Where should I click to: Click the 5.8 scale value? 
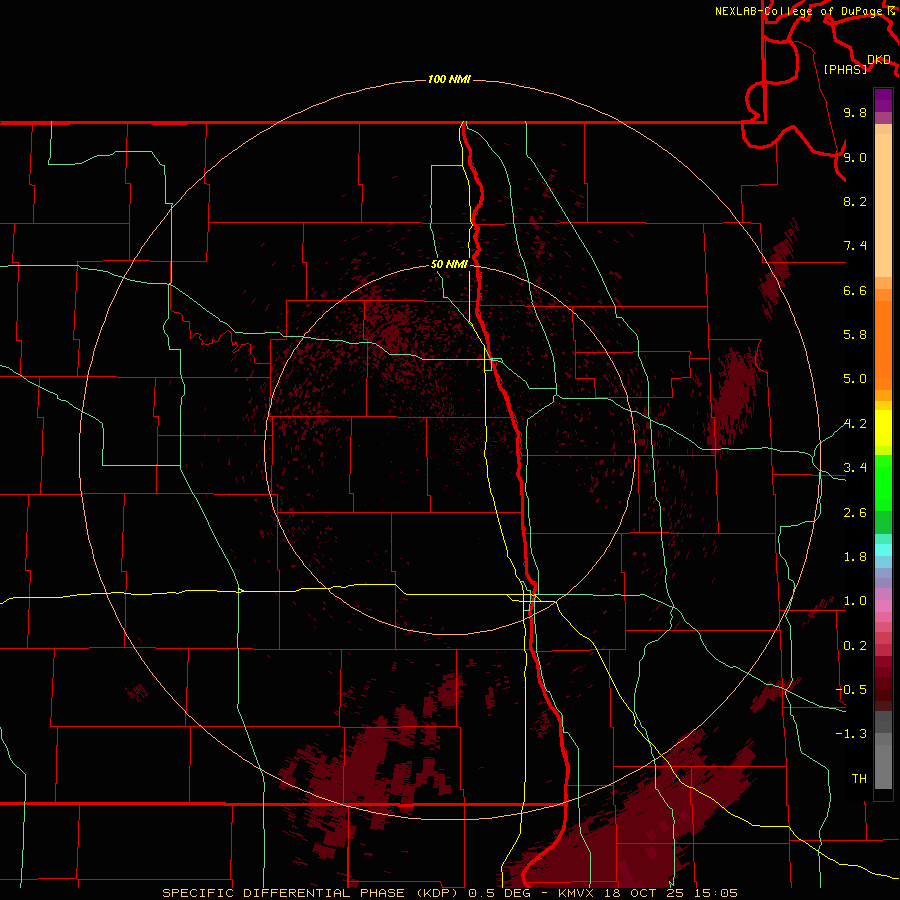(x=855, y=335)
